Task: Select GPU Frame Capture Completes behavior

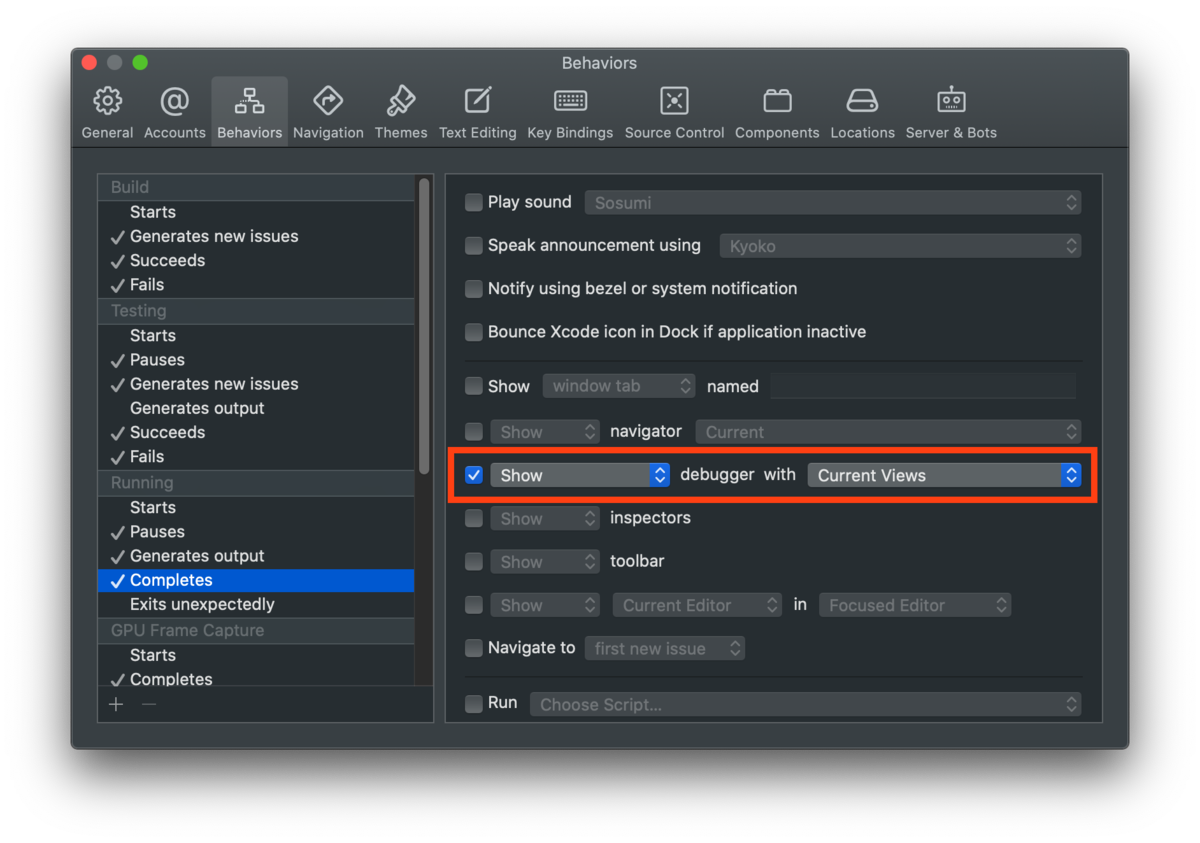Action: (256, 677)
